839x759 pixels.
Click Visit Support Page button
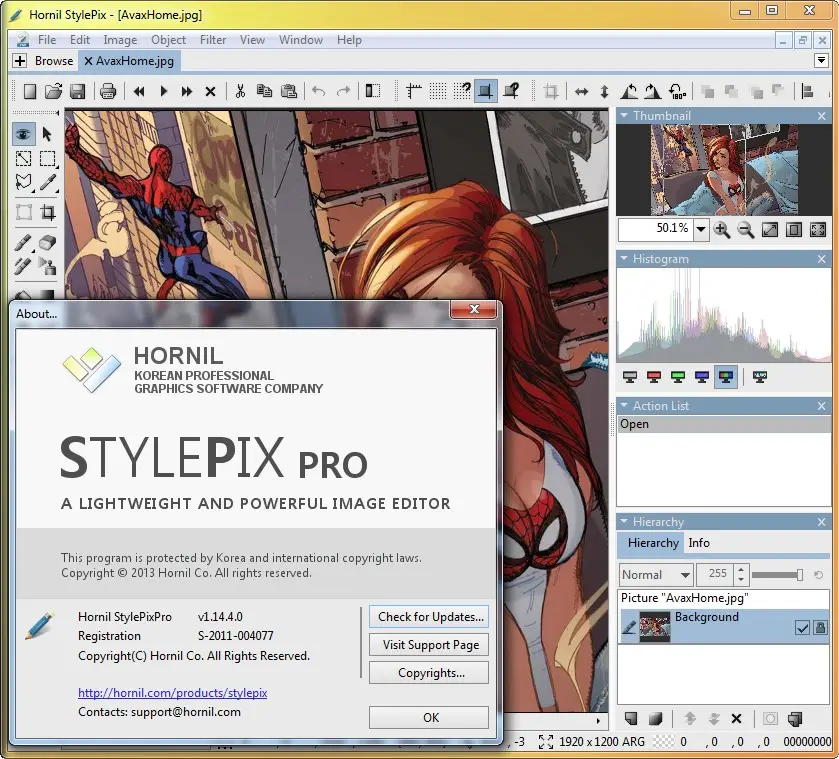pos(429,645)
